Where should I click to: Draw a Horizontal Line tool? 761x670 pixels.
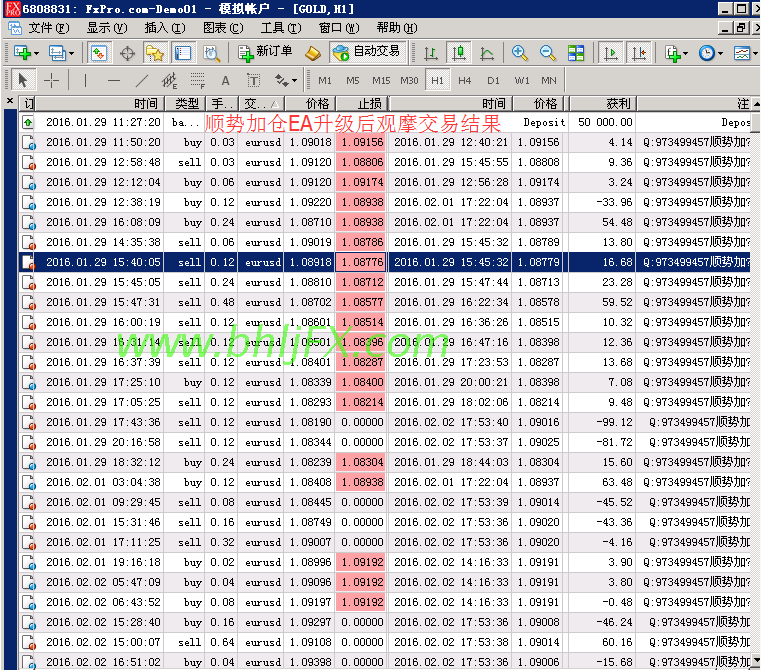[114, 80]
